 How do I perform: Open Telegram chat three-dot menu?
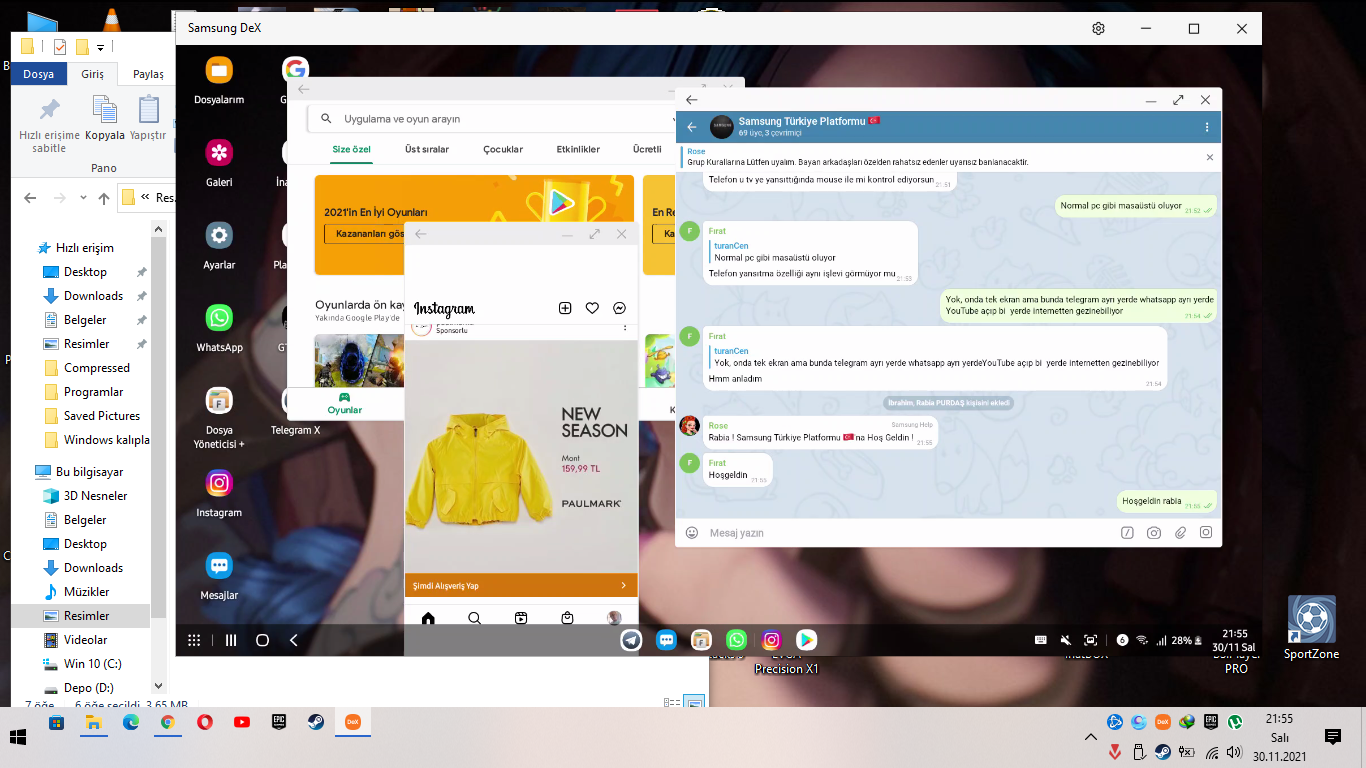[x=1207, y=127]
